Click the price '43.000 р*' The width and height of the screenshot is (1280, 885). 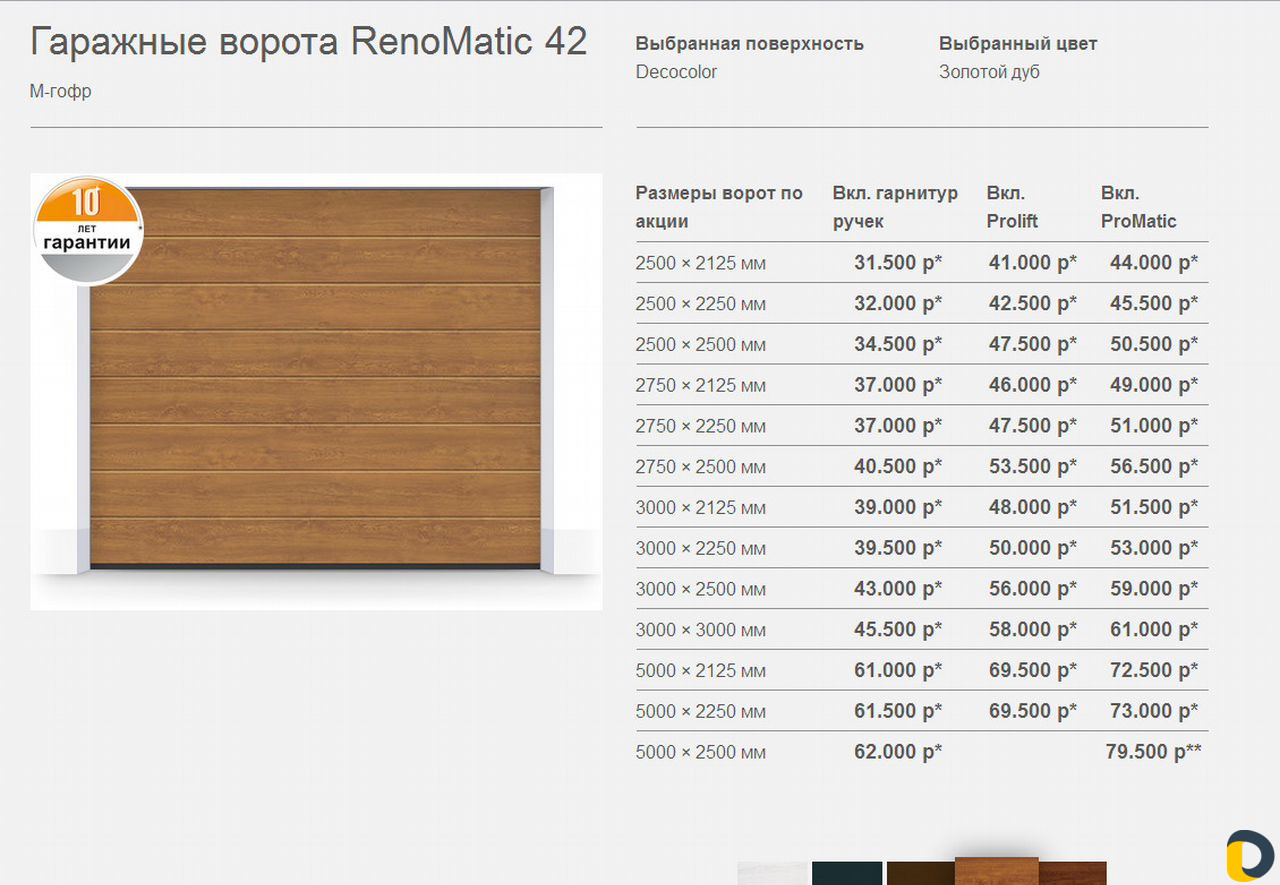(x=898, y=589)
